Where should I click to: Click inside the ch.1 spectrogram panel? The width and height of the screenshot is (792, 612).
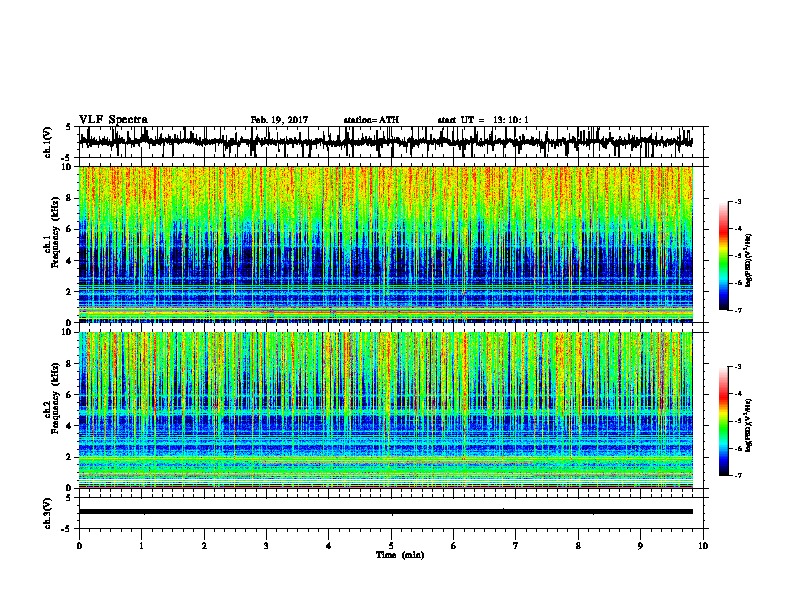(x=385, y=244)
